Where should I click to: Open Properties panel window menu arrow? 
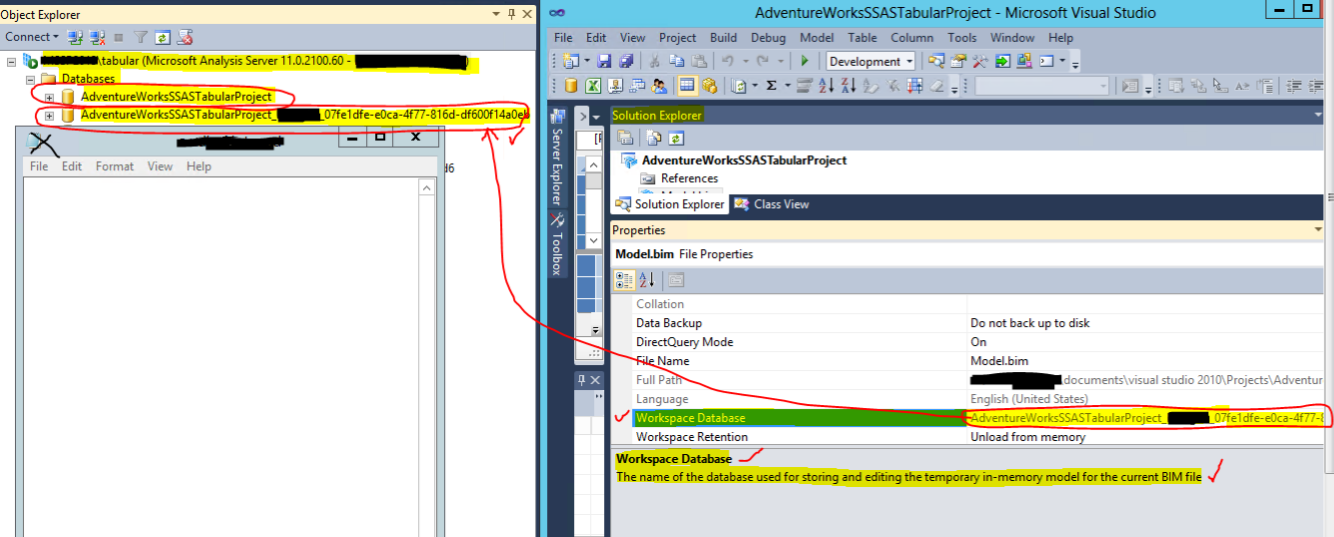tap(1319, 230)
